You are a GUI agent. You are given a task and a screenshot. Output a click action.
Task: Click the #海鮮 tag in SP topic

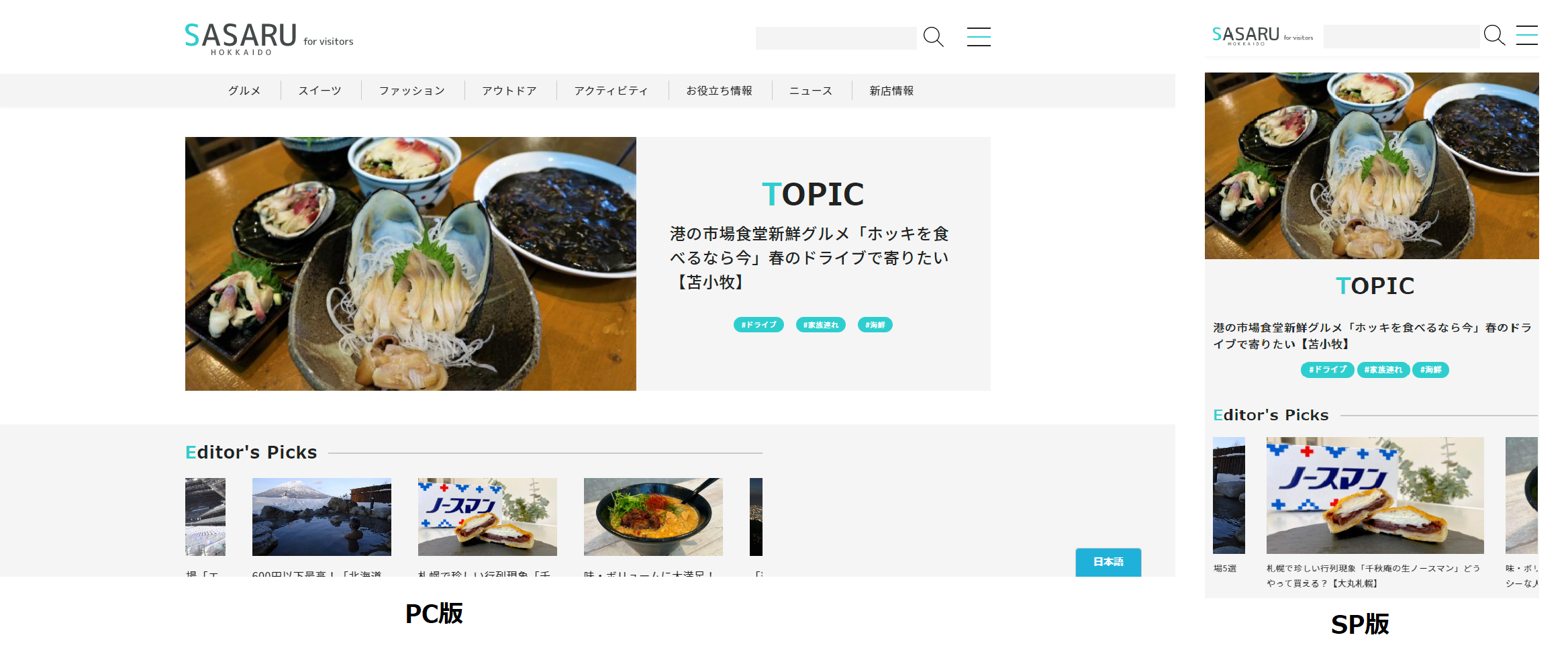(x=1430, y=370)
